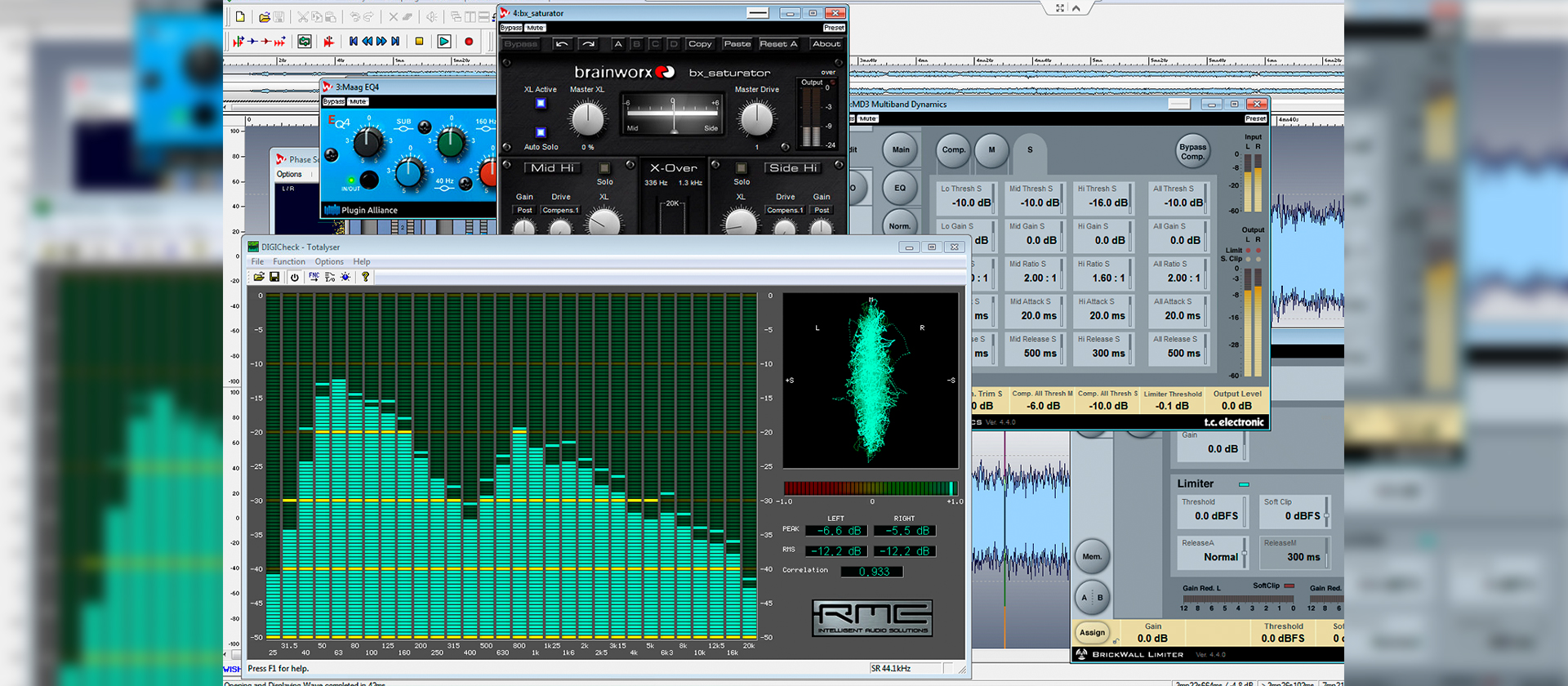
Task: Open file in DIGICheck toolbar
Action: [259, 277]
